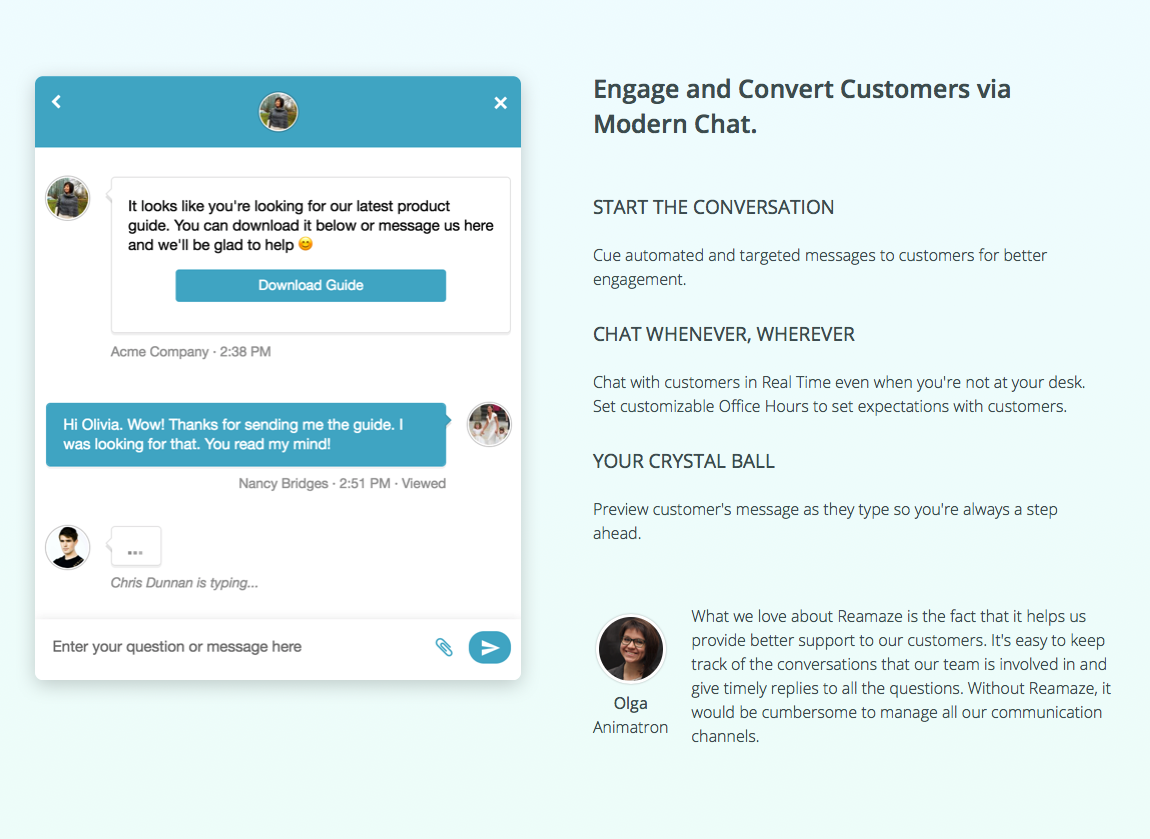Click Nancy Bridges' avatar photo

coord(489,425)
